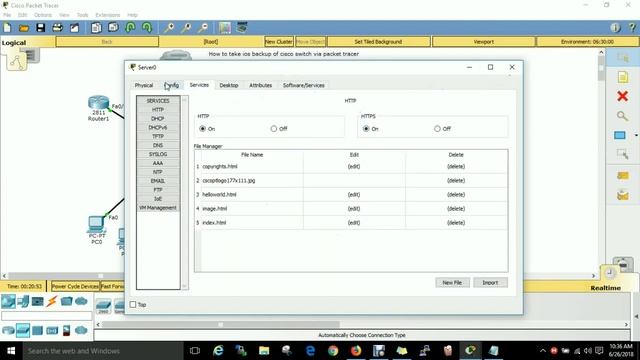Click the Print toolbar icon

[x=58, y=28]
